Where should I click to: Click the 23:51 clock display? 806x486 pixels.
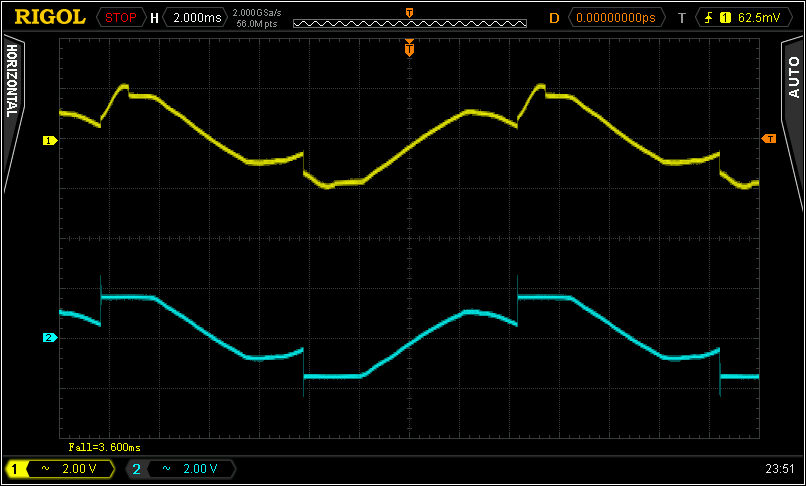778,468
